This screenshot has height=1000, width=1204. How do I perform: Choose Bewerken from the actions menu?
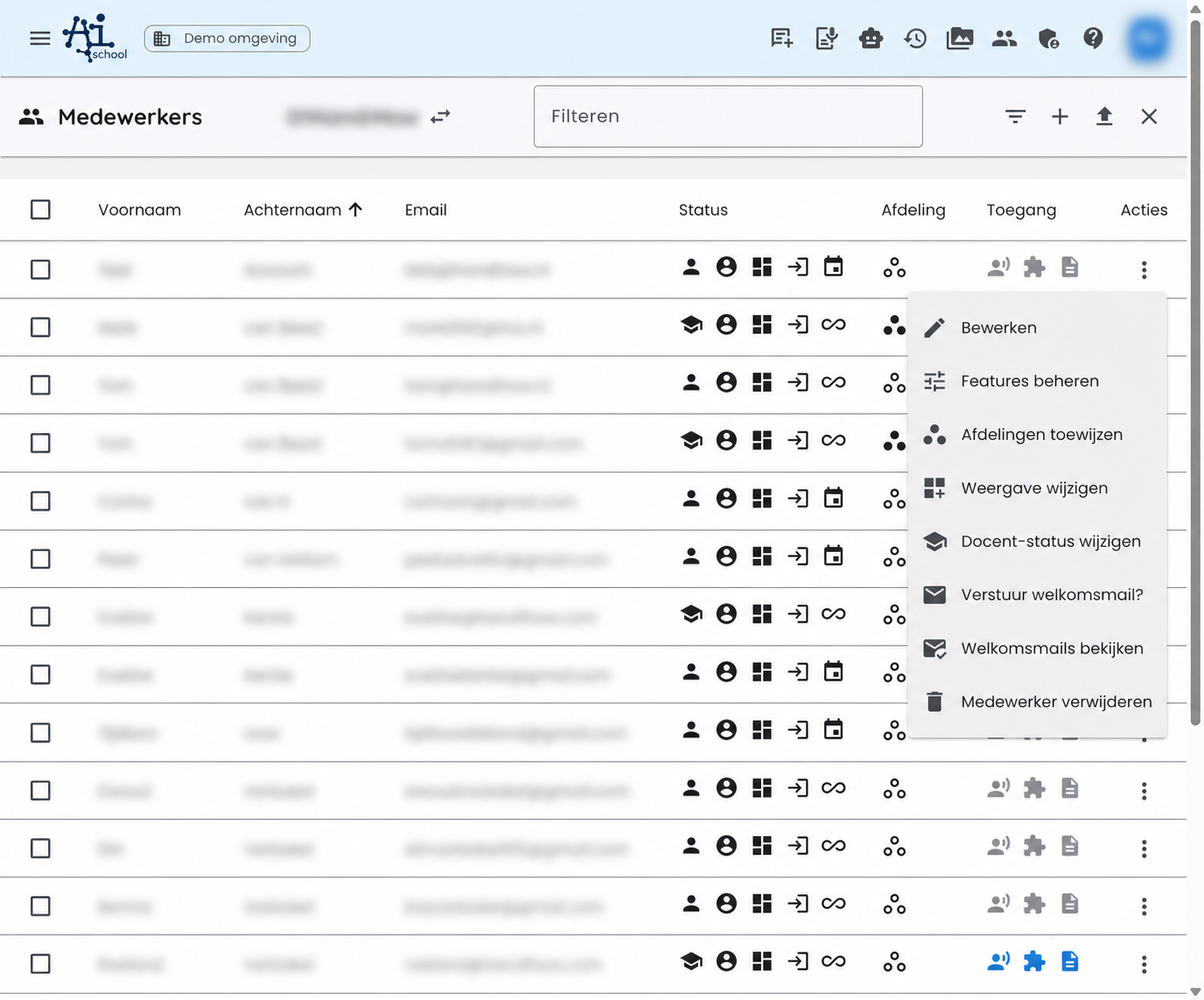tap(1037, 328)
